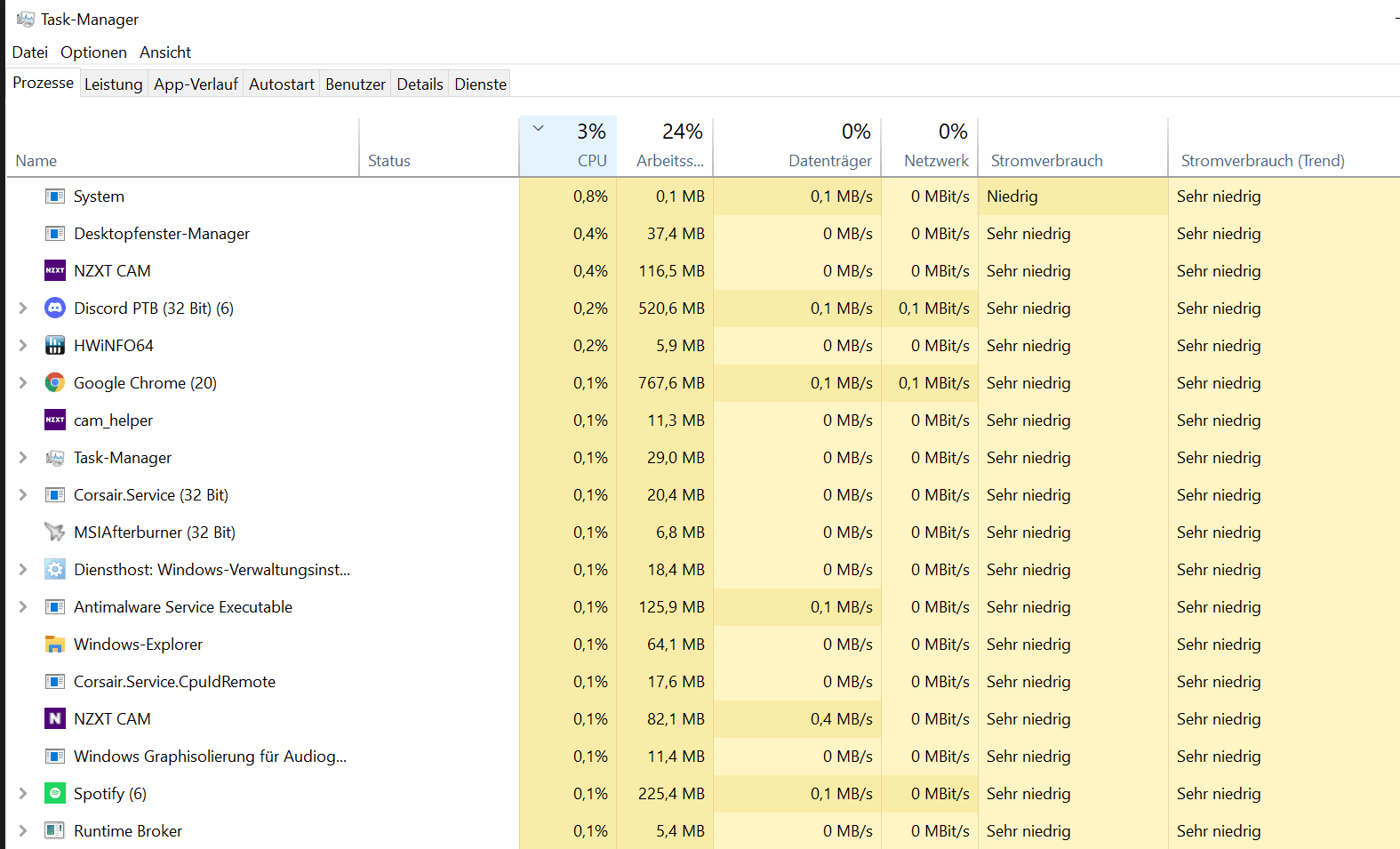This screenshot has height=849, width=1400.
Task: Select the Prozesse tab
Action: click(x=44, y=83)
